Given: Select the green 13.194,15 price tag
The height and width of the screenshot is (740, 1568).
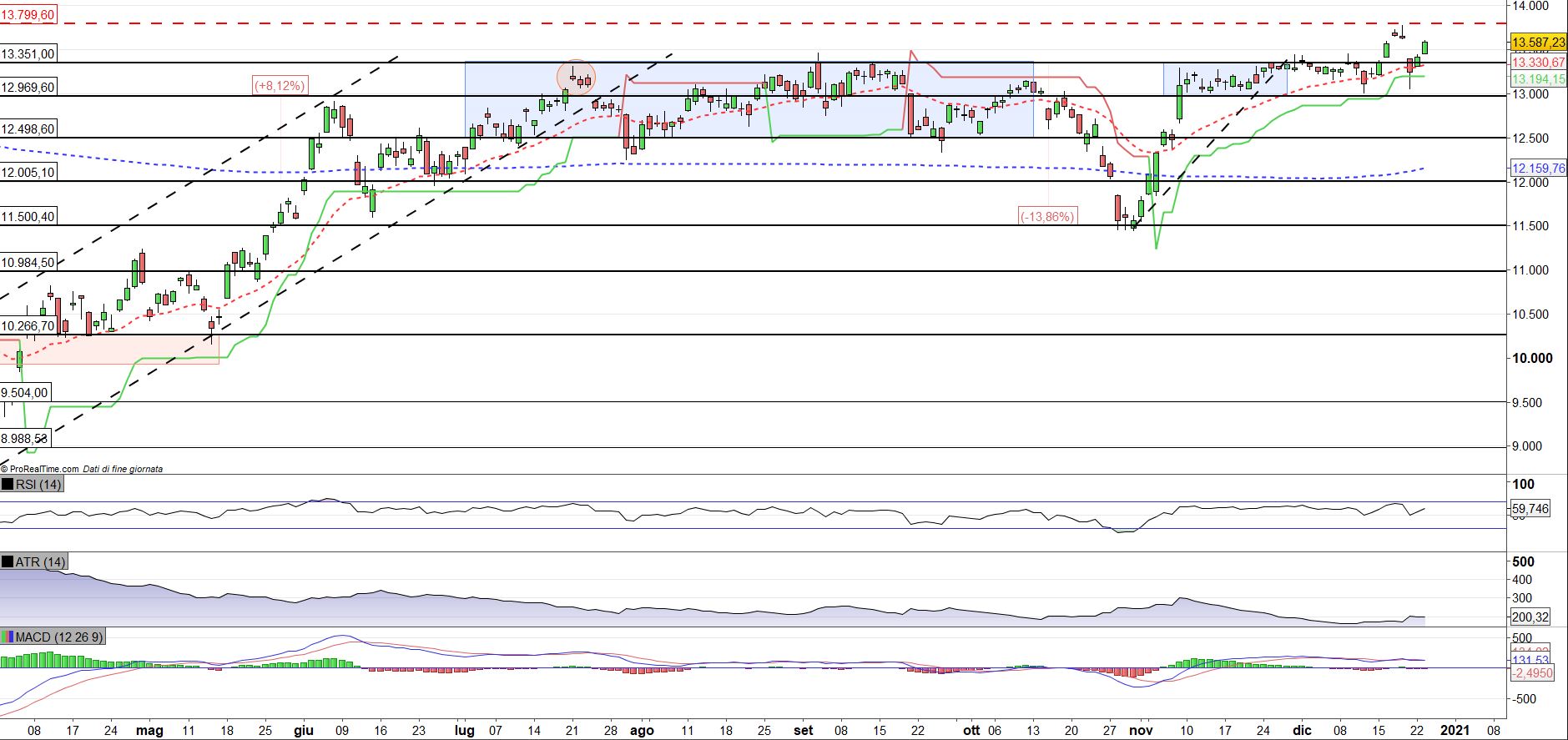Looking at the screenshot, I should (x=1538, y=78).
